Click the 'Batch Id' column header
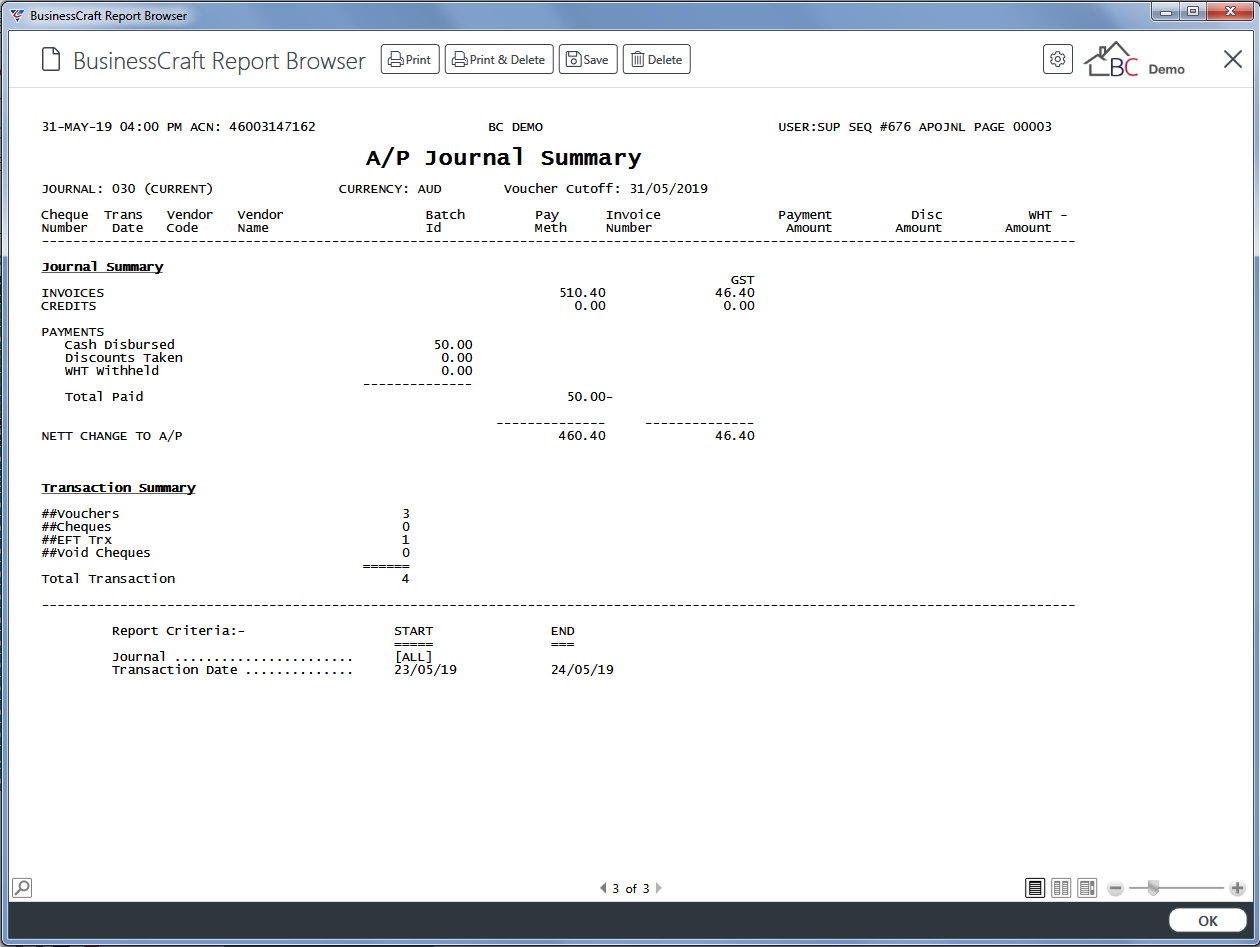The width and height of the screenshot is (1260, 947). point(445,221)
